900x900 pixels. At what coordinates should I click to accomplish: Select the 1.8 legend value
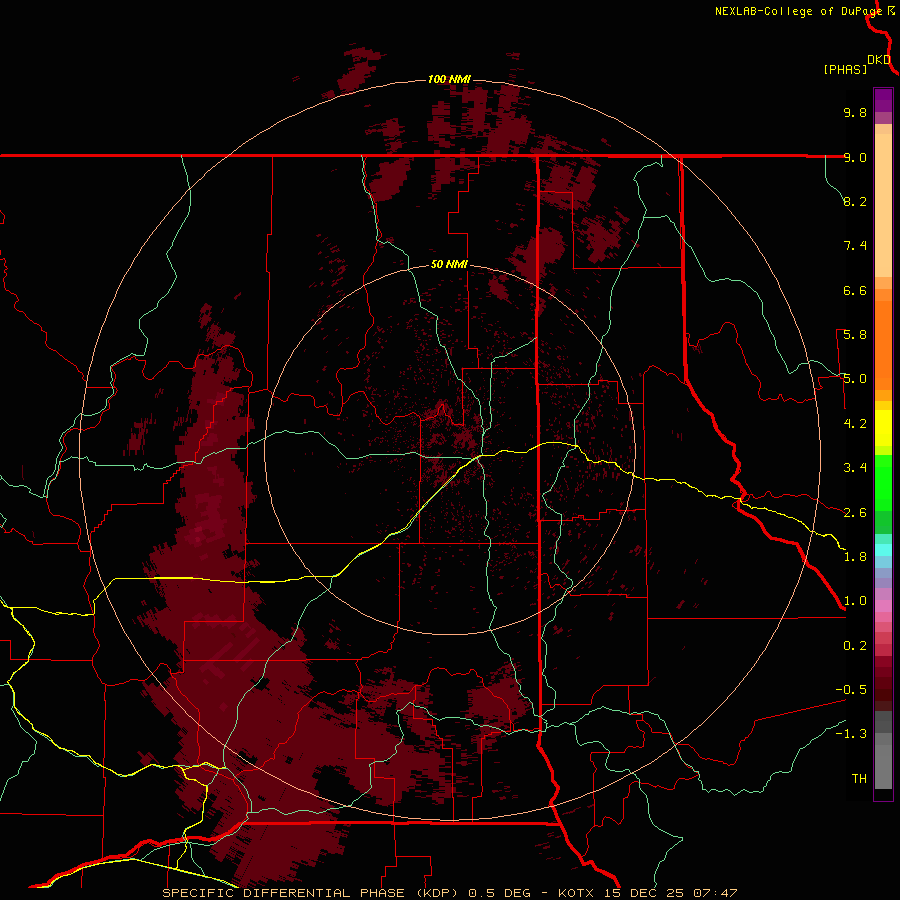click(x=855, y=557)
